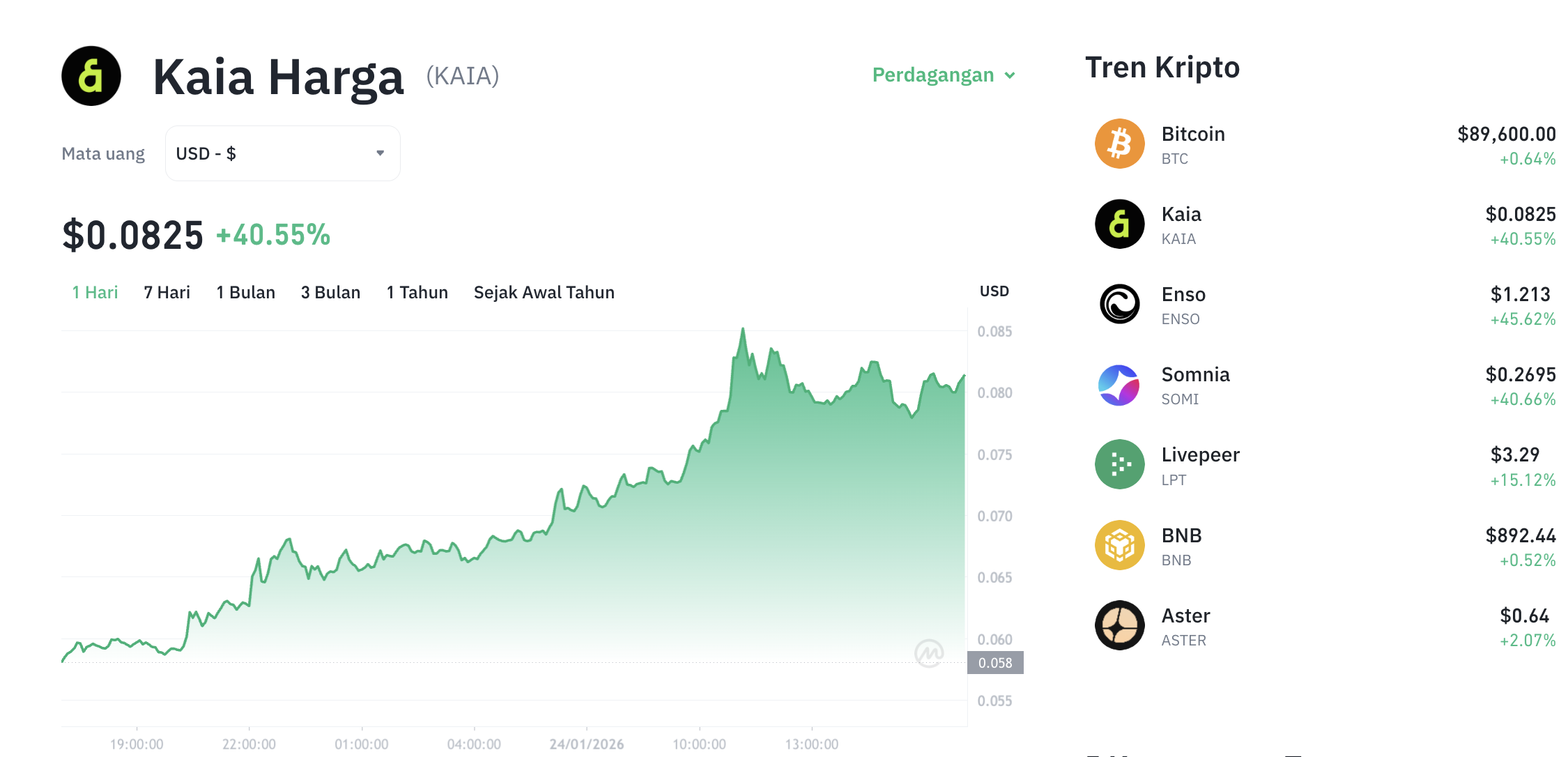1568x757 pixels.
Task: Click the highlighted 0.058 price marker
Action: coord(996,663)
